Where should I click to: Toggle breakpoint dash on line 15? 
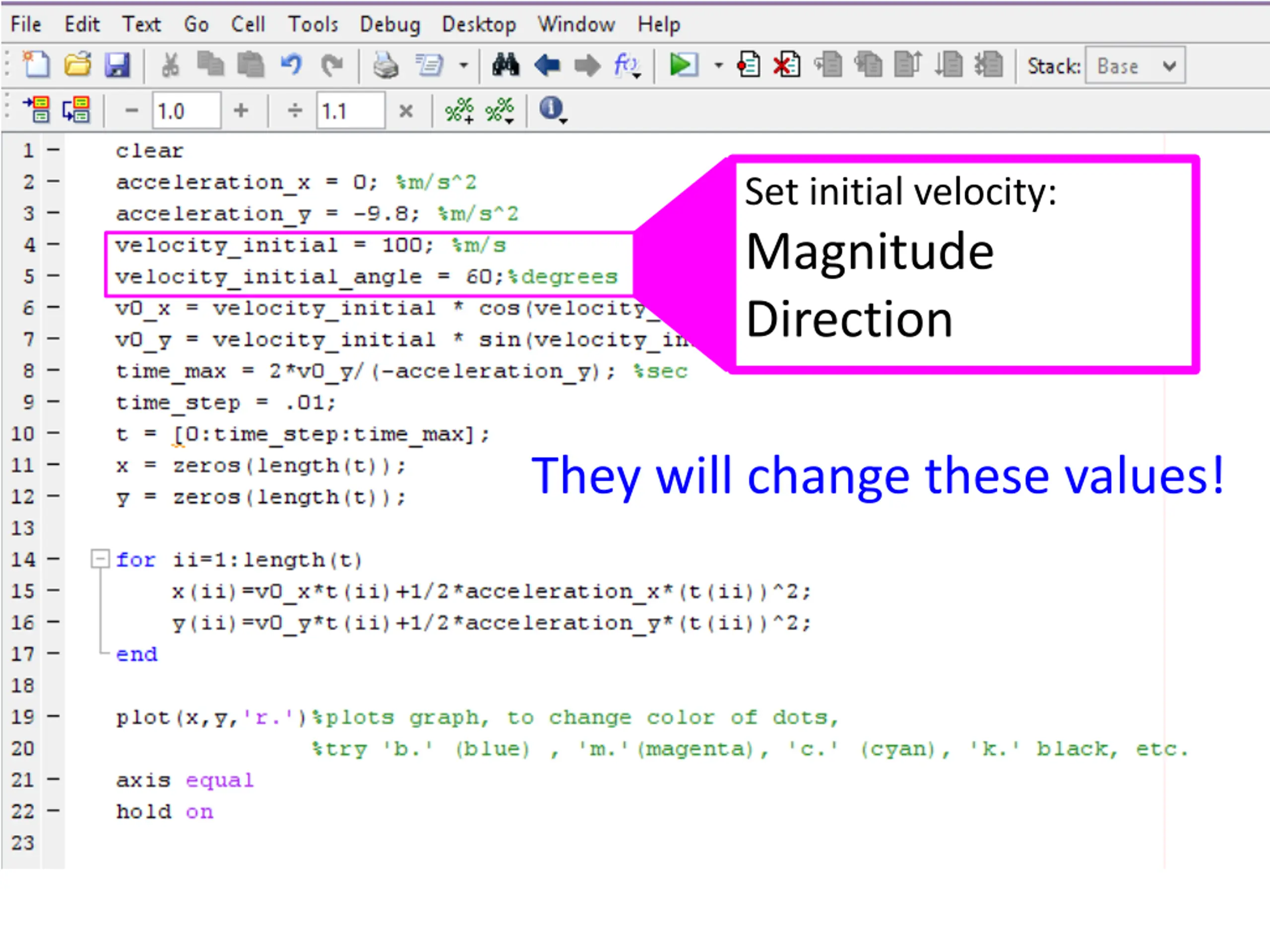54,591
